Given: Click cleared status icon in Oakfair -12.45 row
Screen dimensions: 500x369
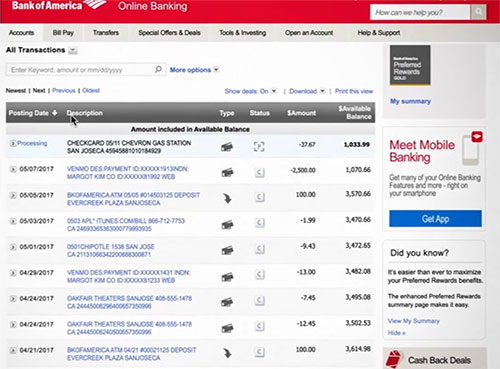Looking at the screenshot, I should click(260, 326).
